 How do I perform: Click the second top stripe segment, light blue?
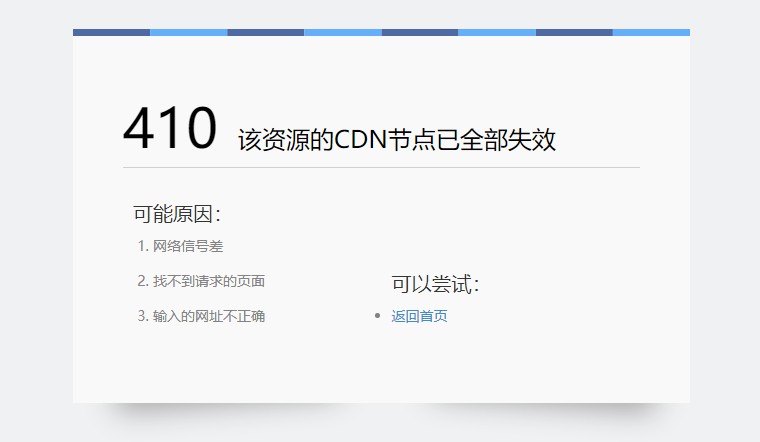point(188,32)
